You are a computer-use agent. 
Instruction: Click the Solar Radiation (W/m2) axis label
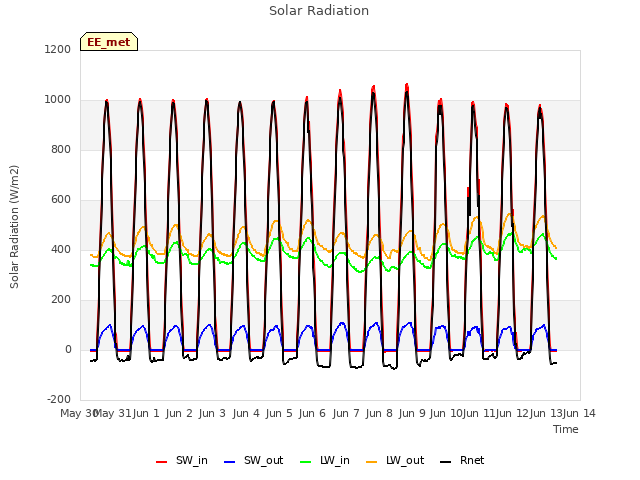tap(14, 227)
